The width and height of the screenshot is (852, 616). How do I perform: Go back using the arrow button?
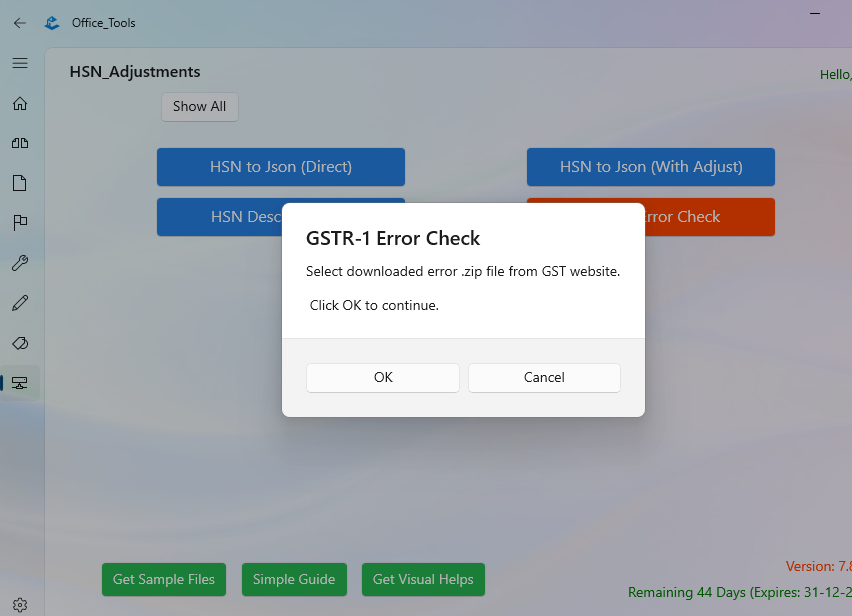19,22
